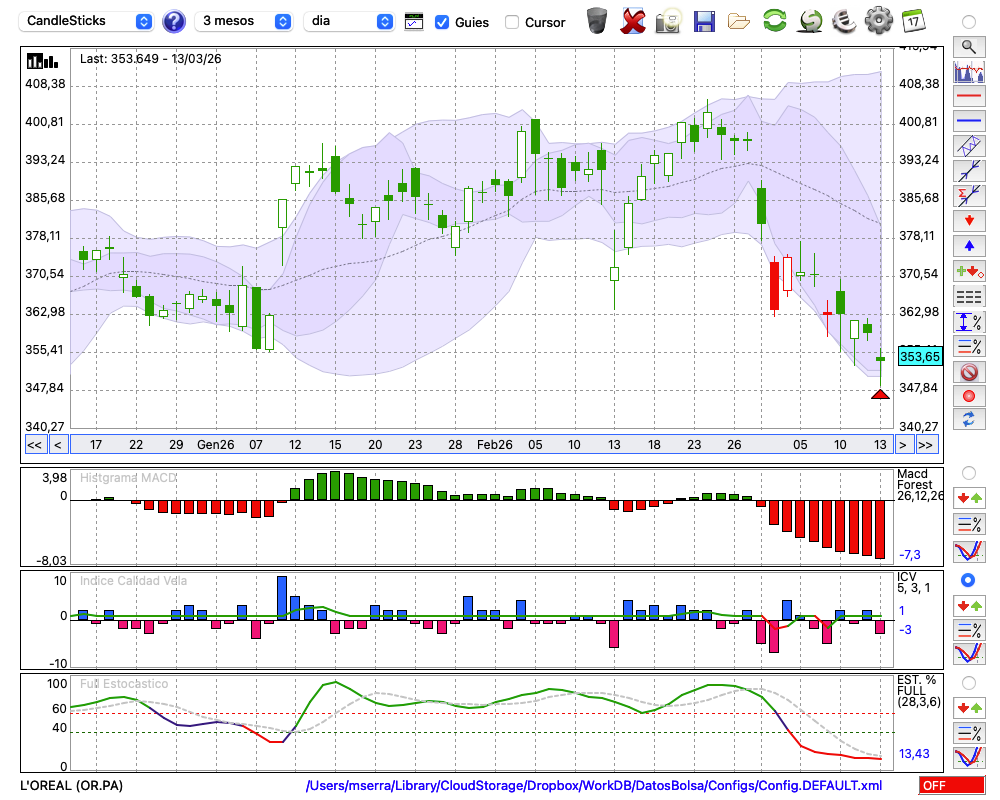Open the 3 mesos period dropdown
1000x800 pixels.
click(x=245, y=21)
